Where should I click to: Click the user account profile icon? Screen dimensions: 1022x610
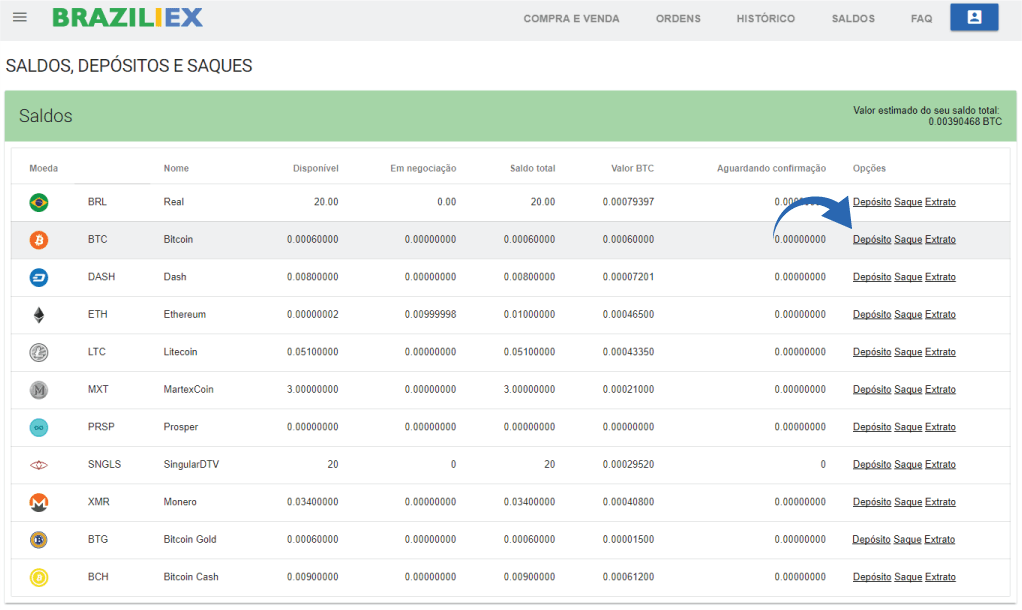point(973,18)
